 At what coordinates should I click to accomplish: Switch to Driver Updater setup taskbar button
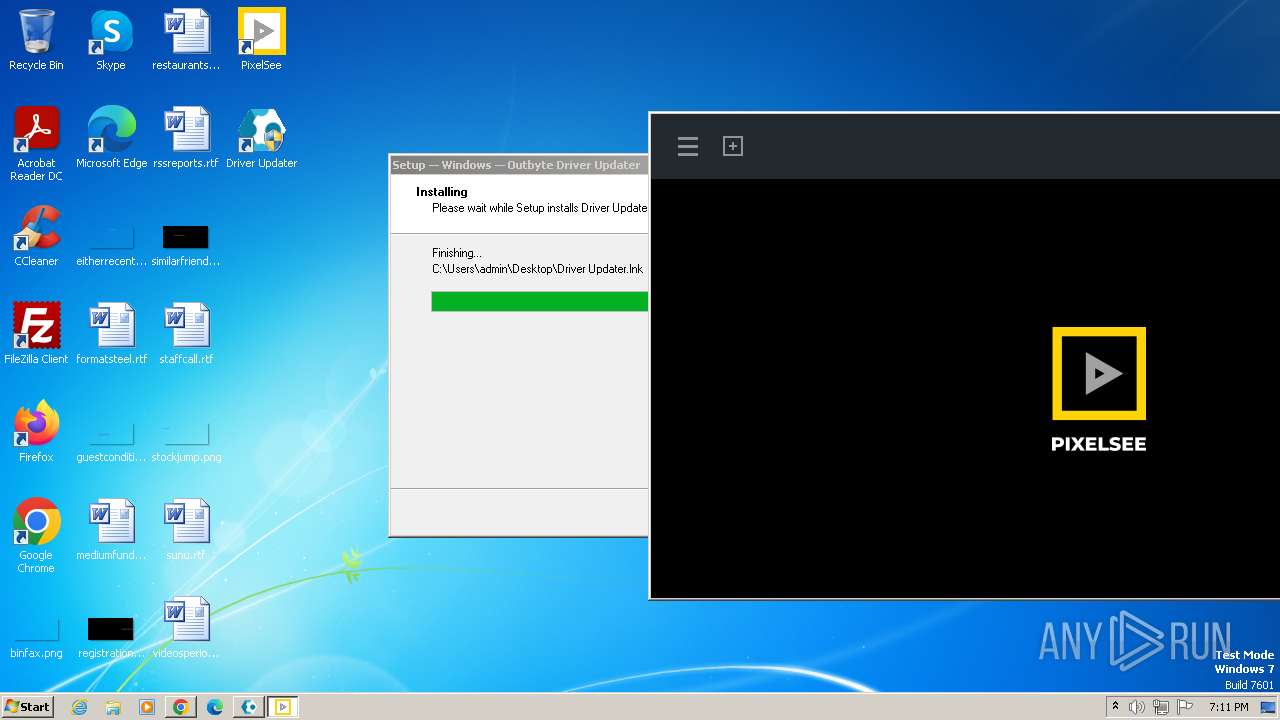click(249, 707)
